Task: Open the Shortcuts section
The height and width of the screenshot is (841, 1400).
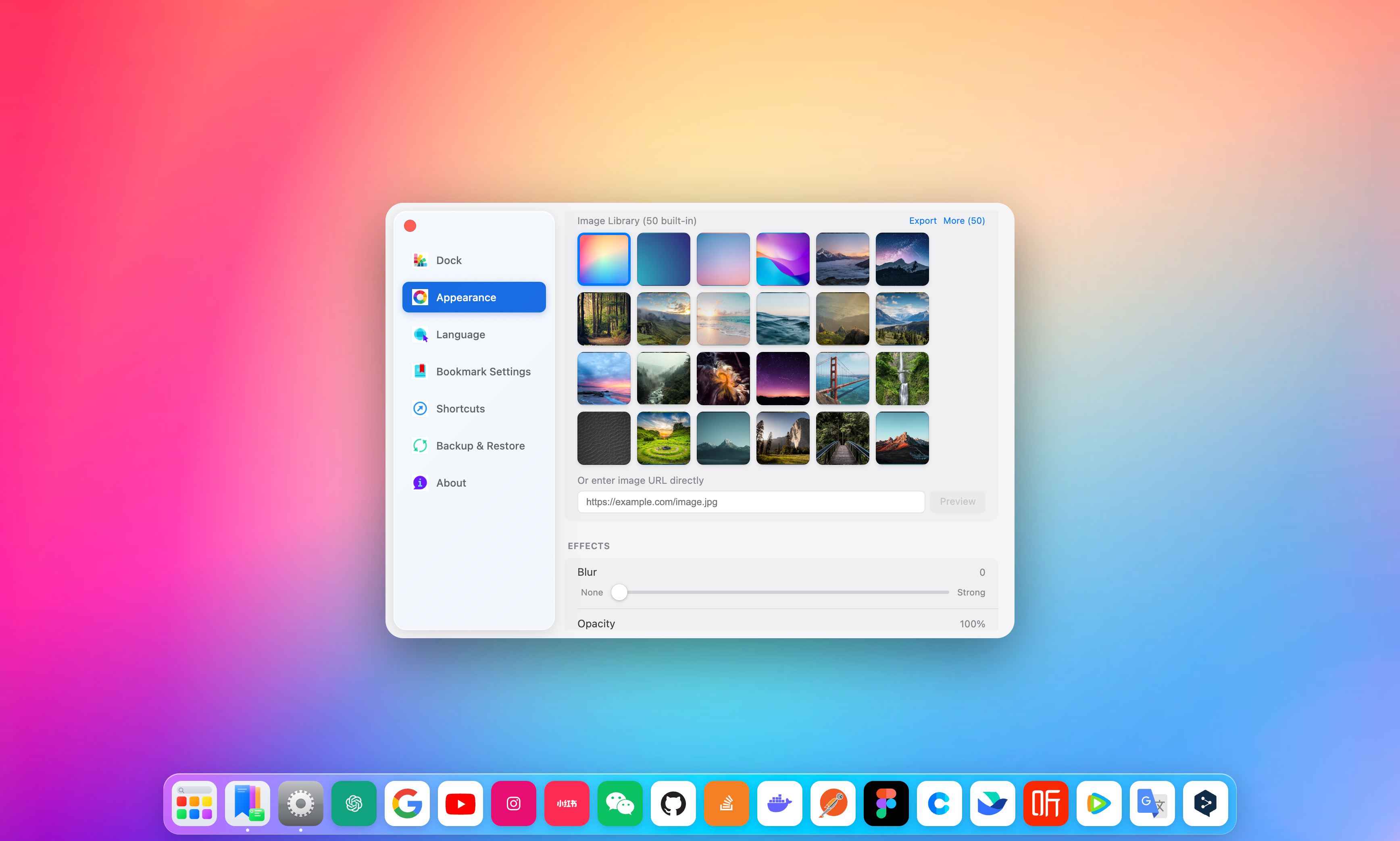Action: tap(474, 408)
